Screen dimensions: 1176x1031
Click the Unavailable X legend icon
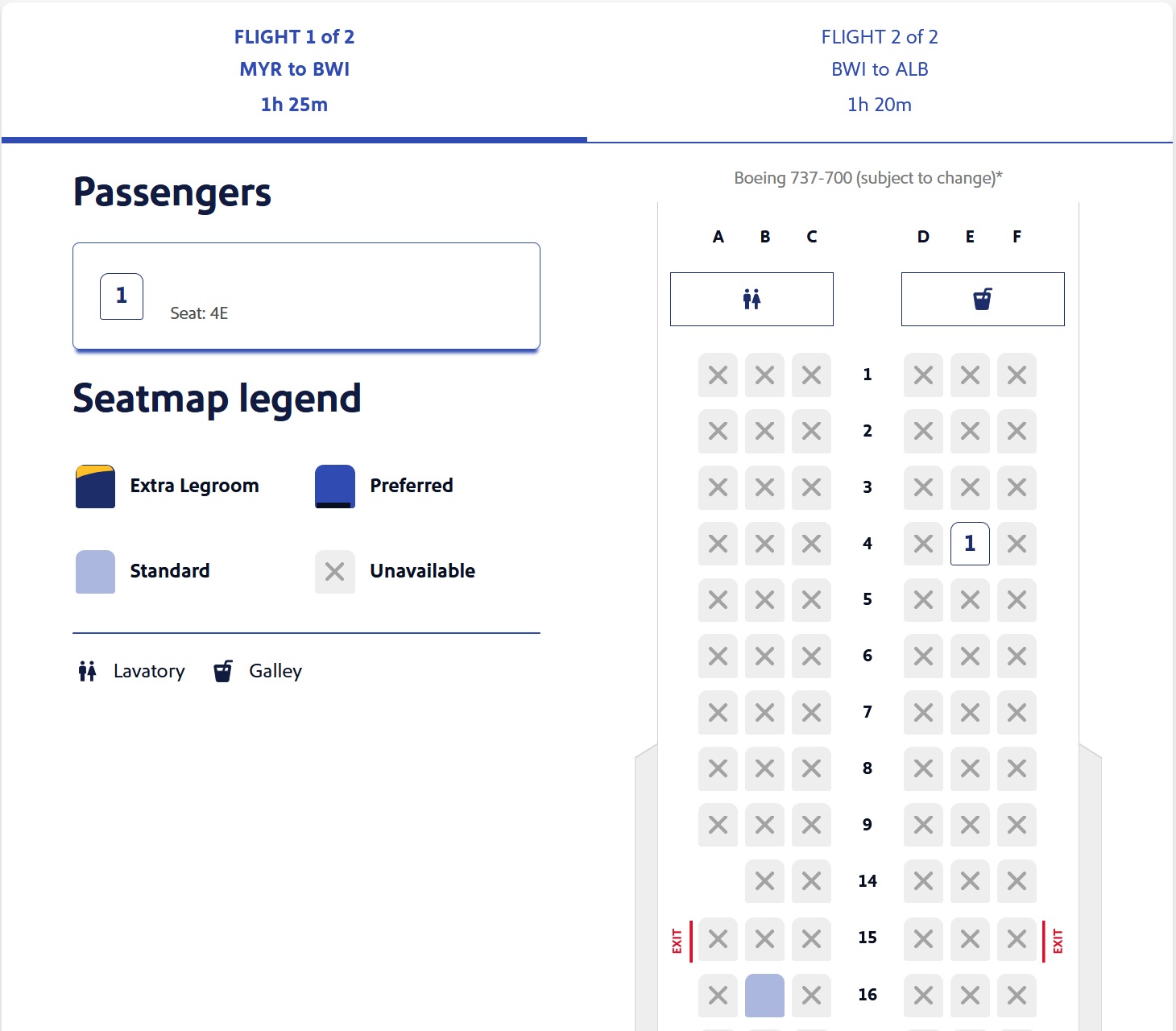coord(335,572)
